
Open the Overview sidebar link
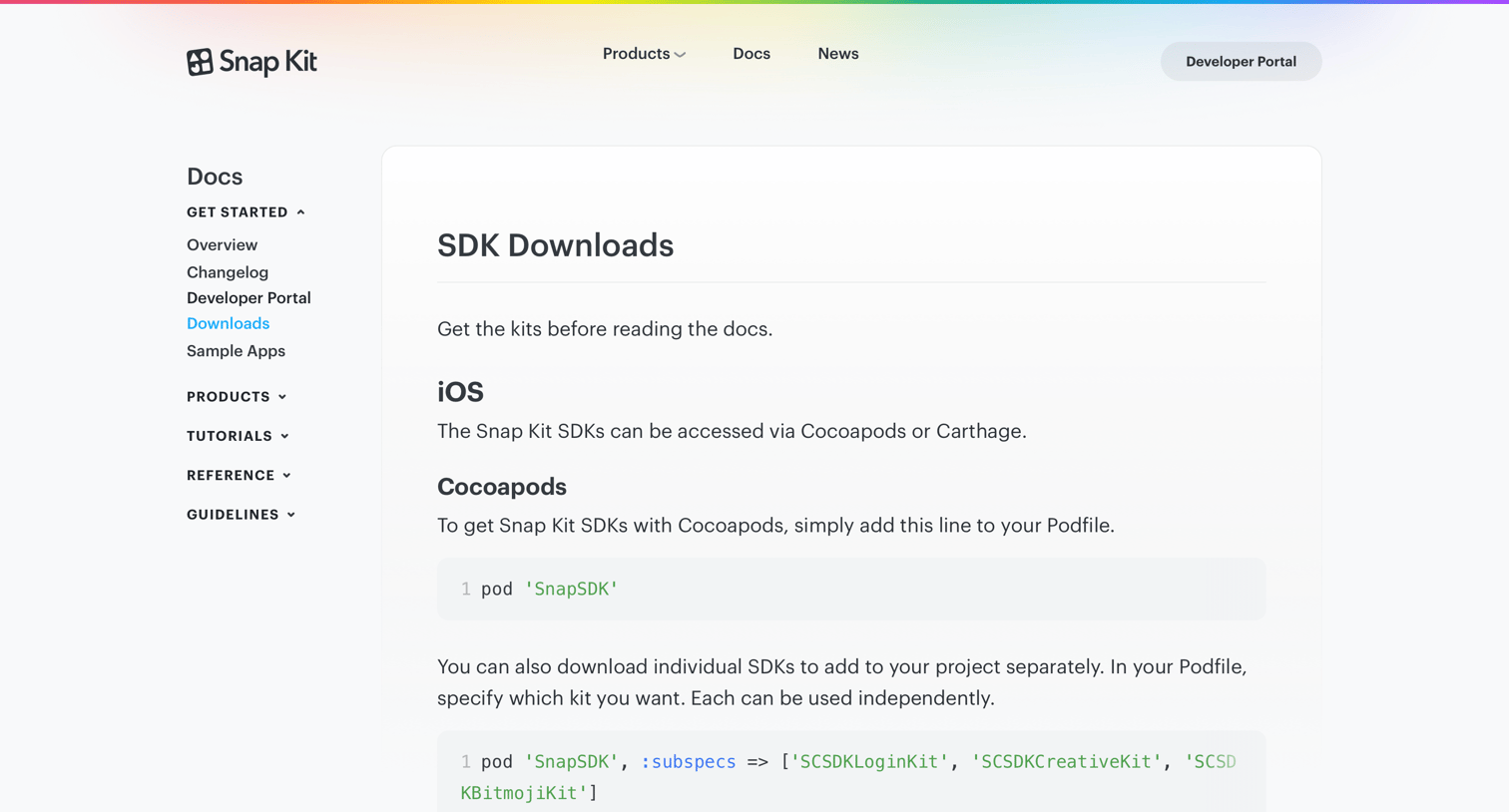point(222,245)
